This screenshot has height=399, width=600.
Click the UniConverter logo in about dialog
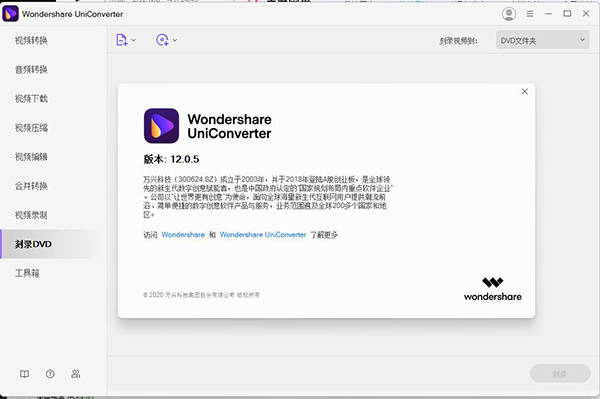tap(161, 126)
